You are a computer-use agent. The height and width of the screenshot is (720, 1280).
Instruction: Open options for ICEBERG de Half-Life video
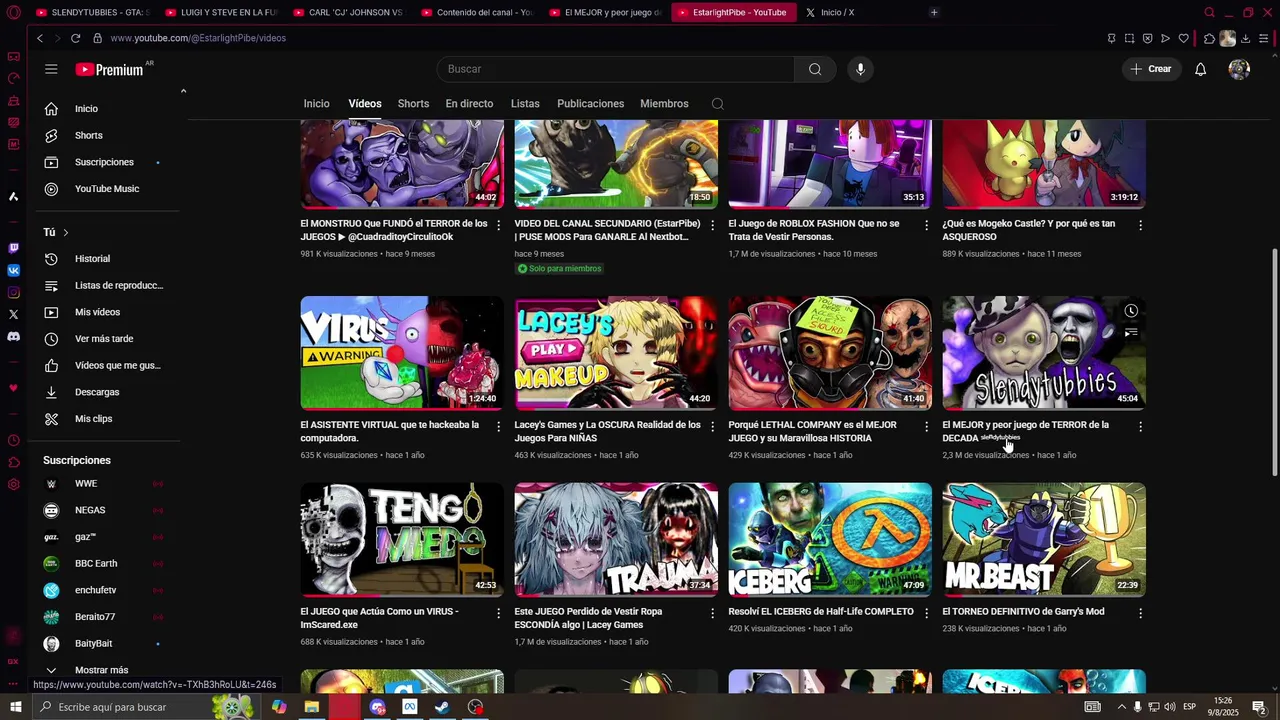[x=926, y=613]
